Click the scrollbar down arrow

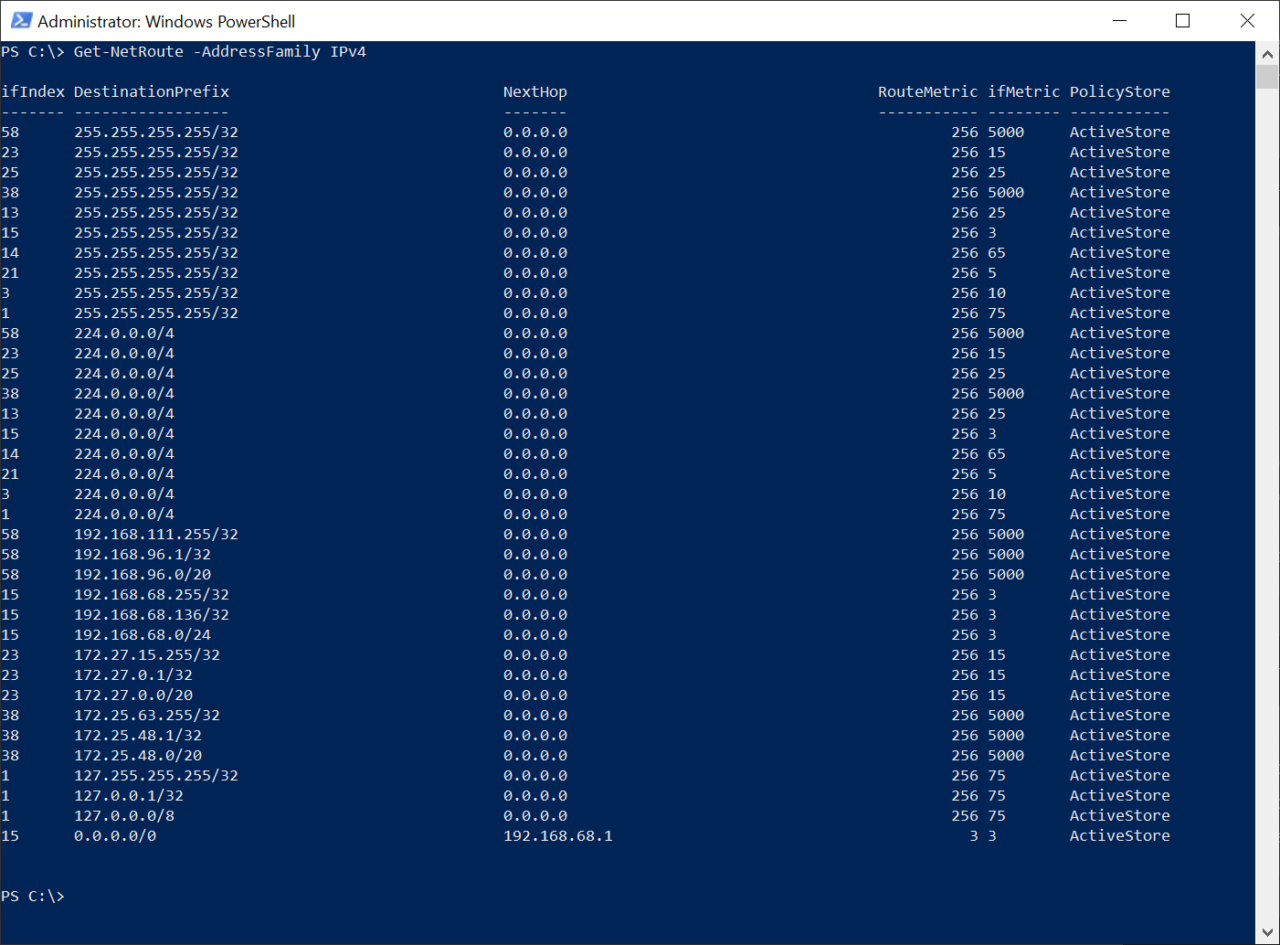click(1268, 931)
